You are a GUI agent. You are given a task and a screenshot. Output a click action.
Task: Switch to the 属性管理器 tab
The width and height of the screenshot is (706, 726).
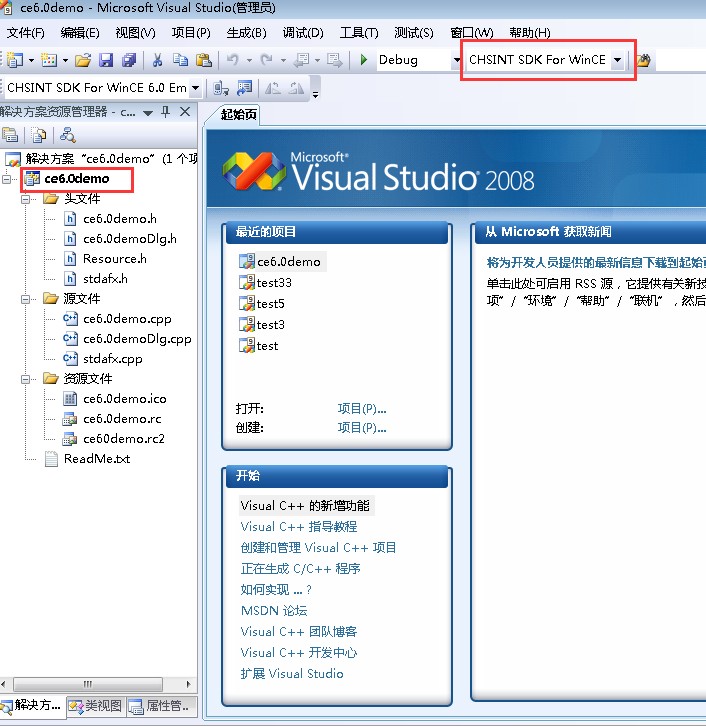[x=160, y=706]
